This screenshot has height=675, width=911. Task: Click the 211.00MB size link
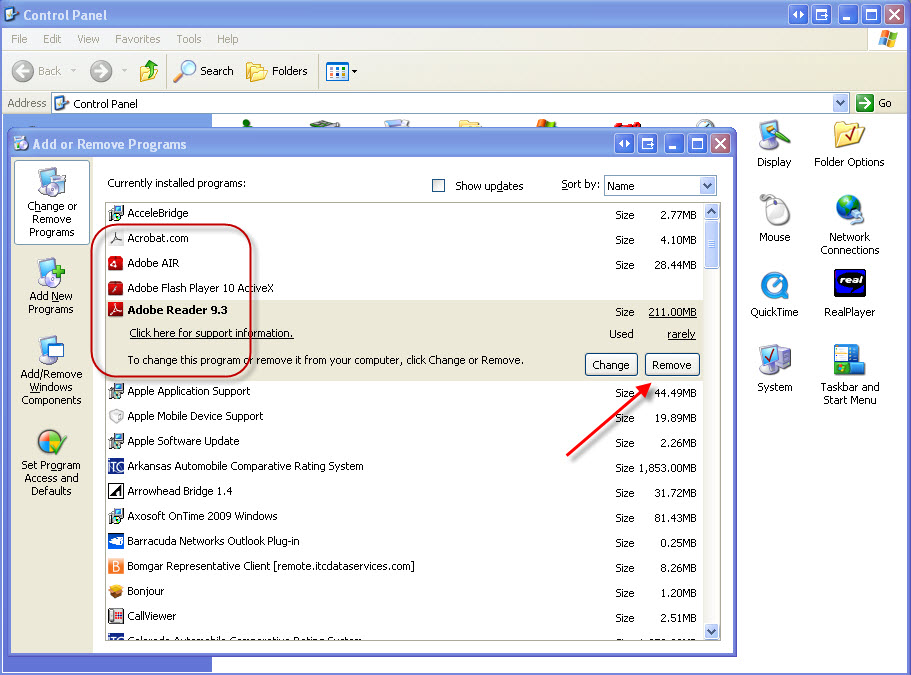(672, 312)
